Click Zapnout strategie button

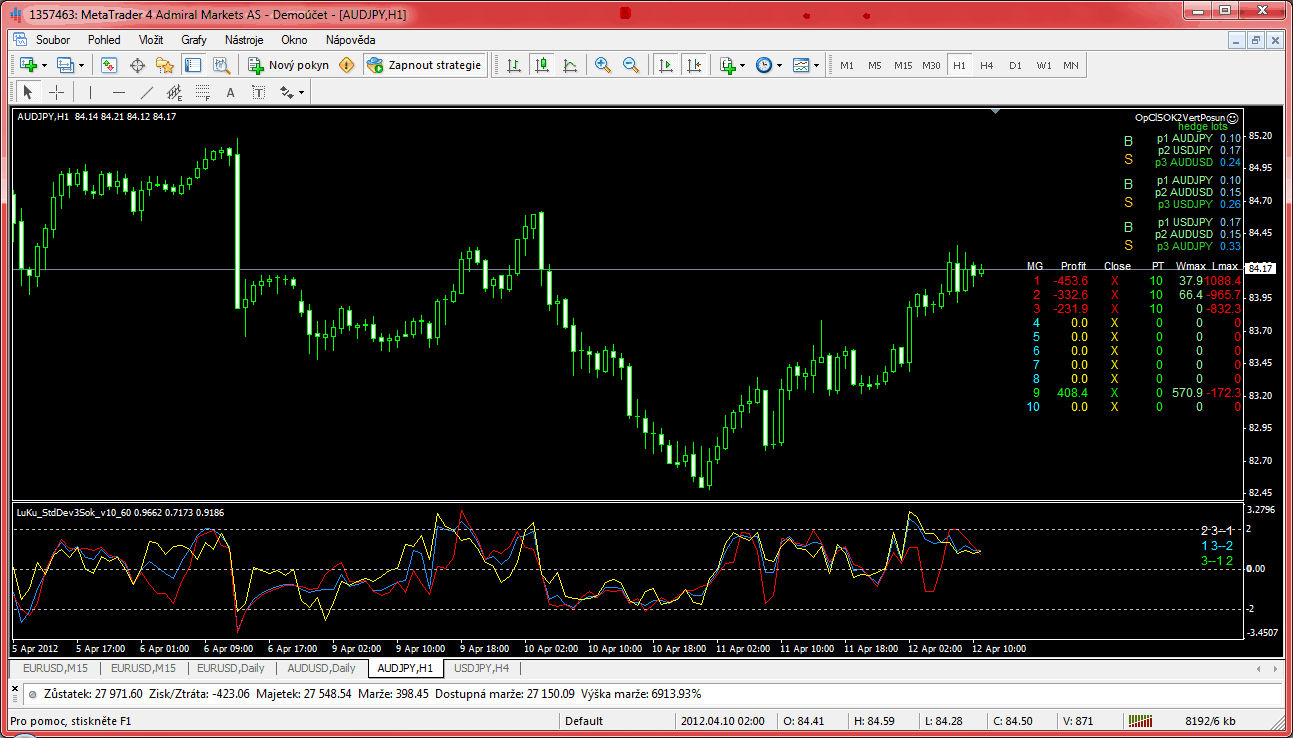pos(425,65)
